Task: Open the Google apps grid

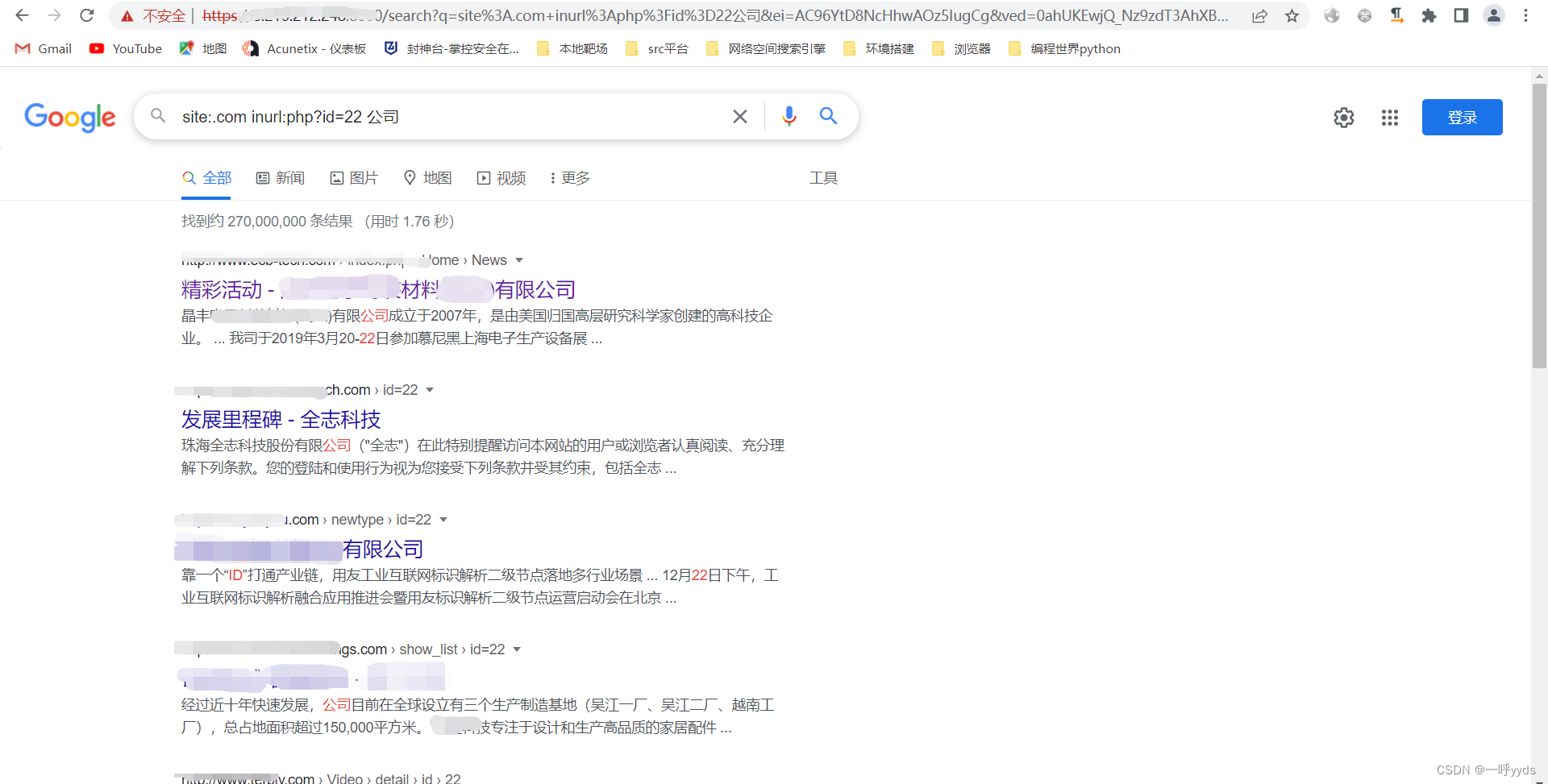Action: 1390,118
